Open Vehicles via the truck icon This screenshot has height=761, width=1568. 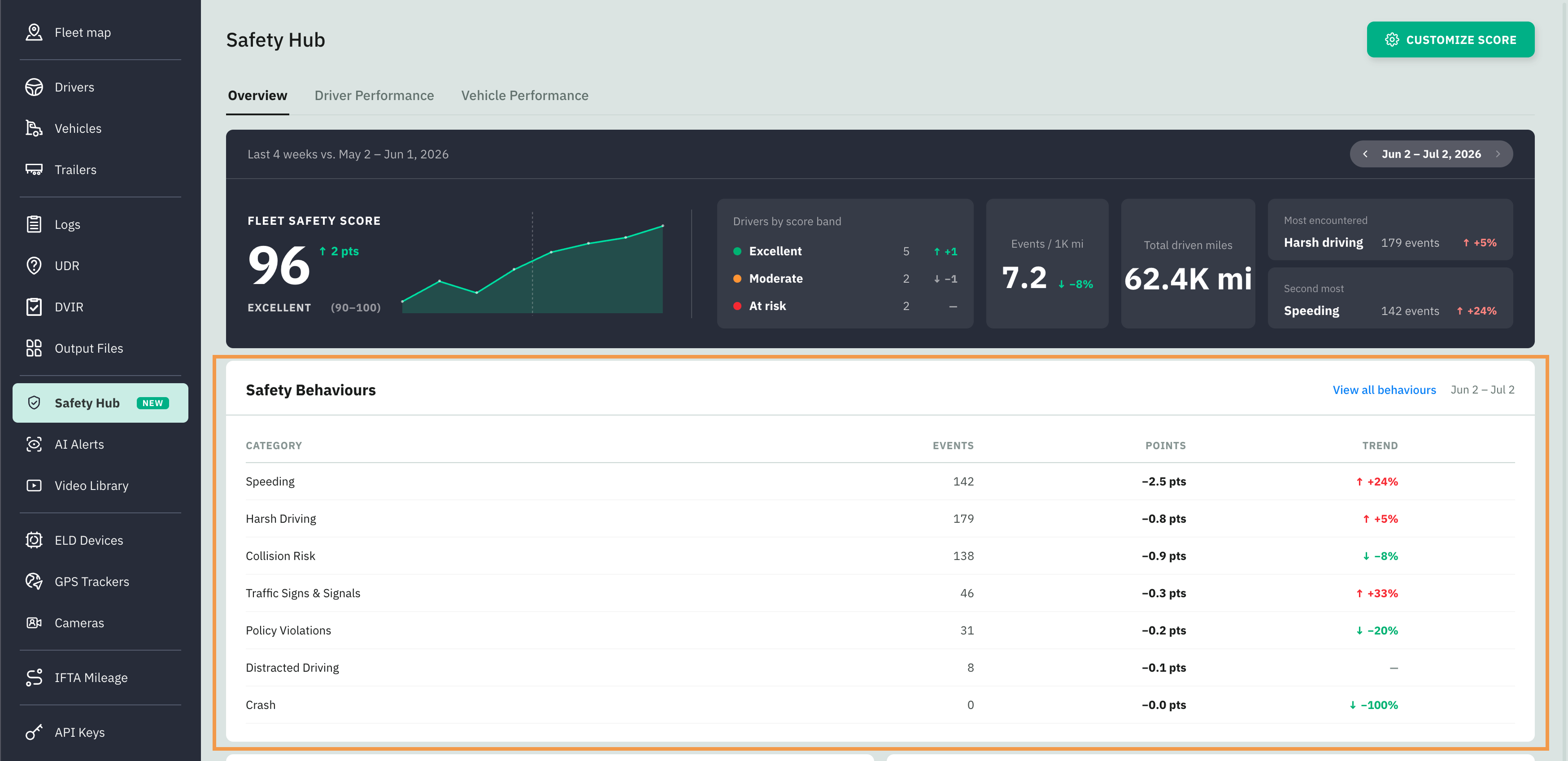click(34, 128)
